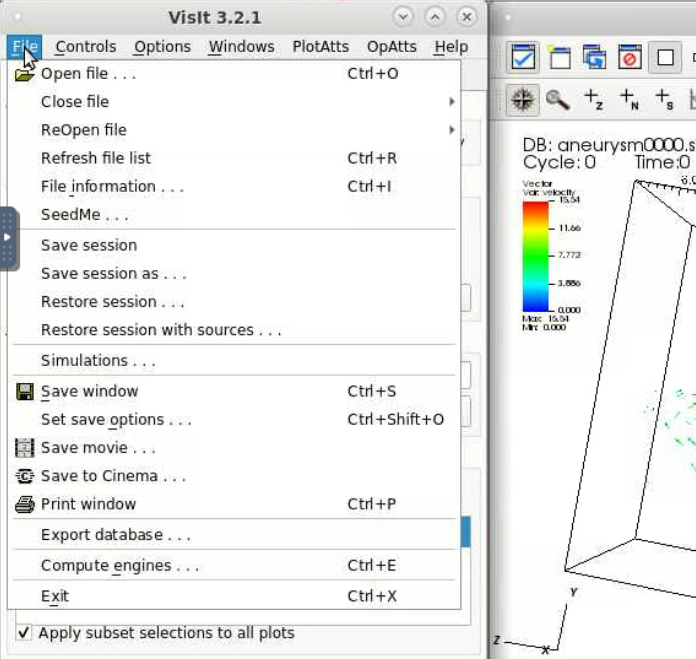Choose Save window menu entry

(234, 391)
